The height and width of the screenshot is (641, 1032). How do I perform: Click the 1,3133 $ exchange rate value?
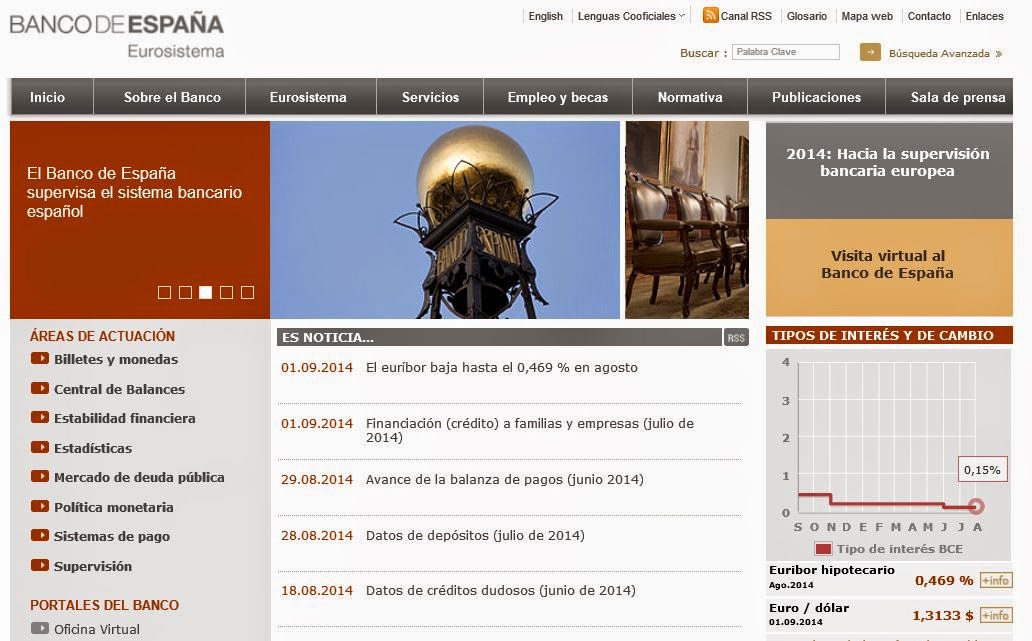(942, 615)
